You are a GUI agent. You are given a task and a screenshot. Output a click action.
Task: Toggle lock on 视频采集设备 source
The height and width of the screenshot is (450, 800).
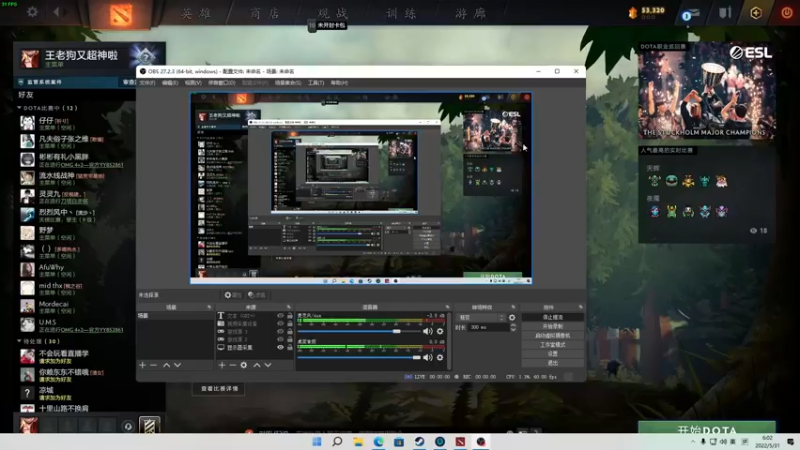coord(290,323)
